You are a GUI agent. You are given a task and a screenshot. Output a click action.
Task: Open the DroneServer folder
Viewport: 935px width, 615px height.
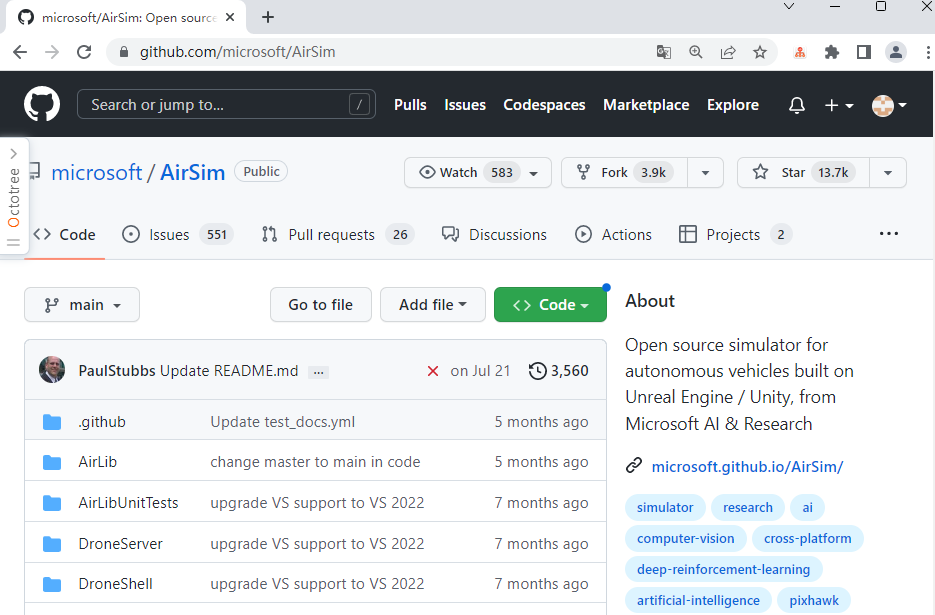(120, 543)
